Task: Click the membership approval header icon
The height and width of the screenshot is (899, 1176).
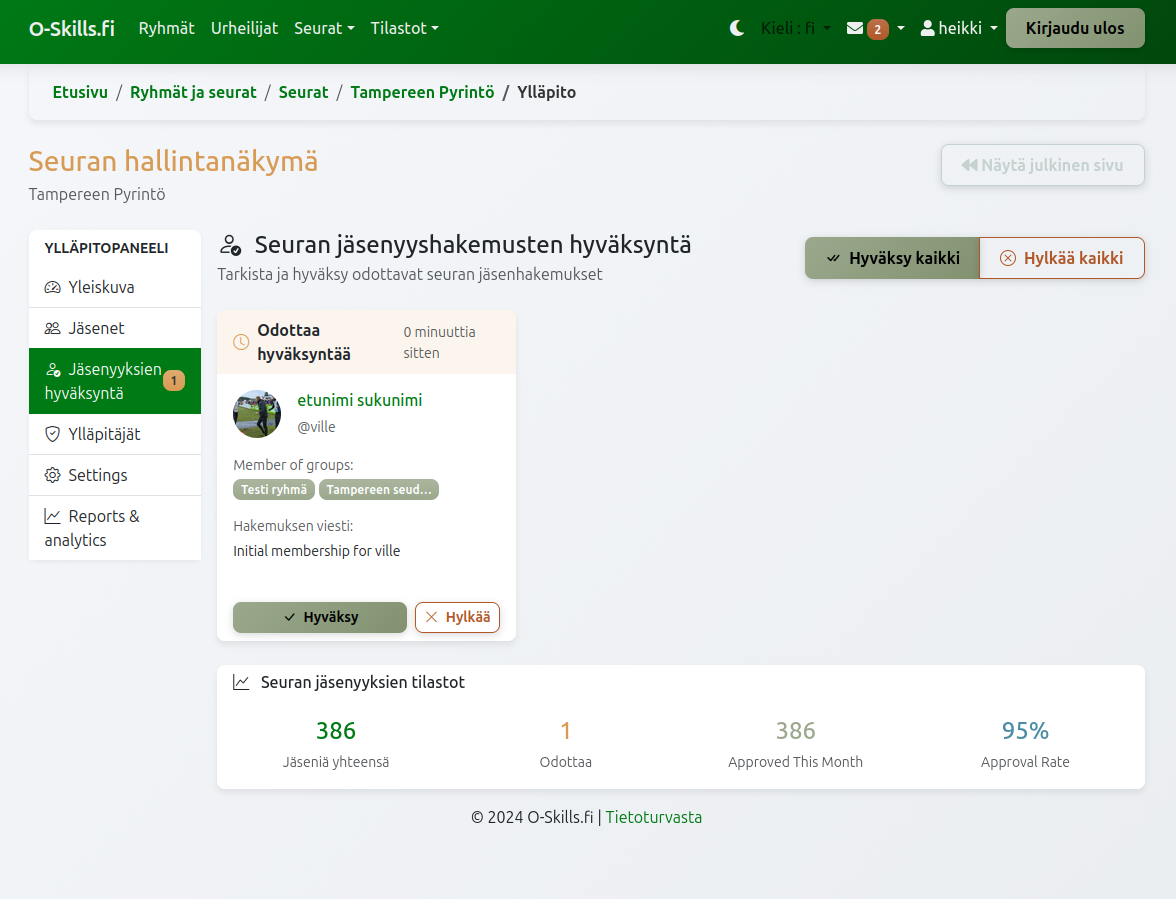Action: [x=231, y=242]
